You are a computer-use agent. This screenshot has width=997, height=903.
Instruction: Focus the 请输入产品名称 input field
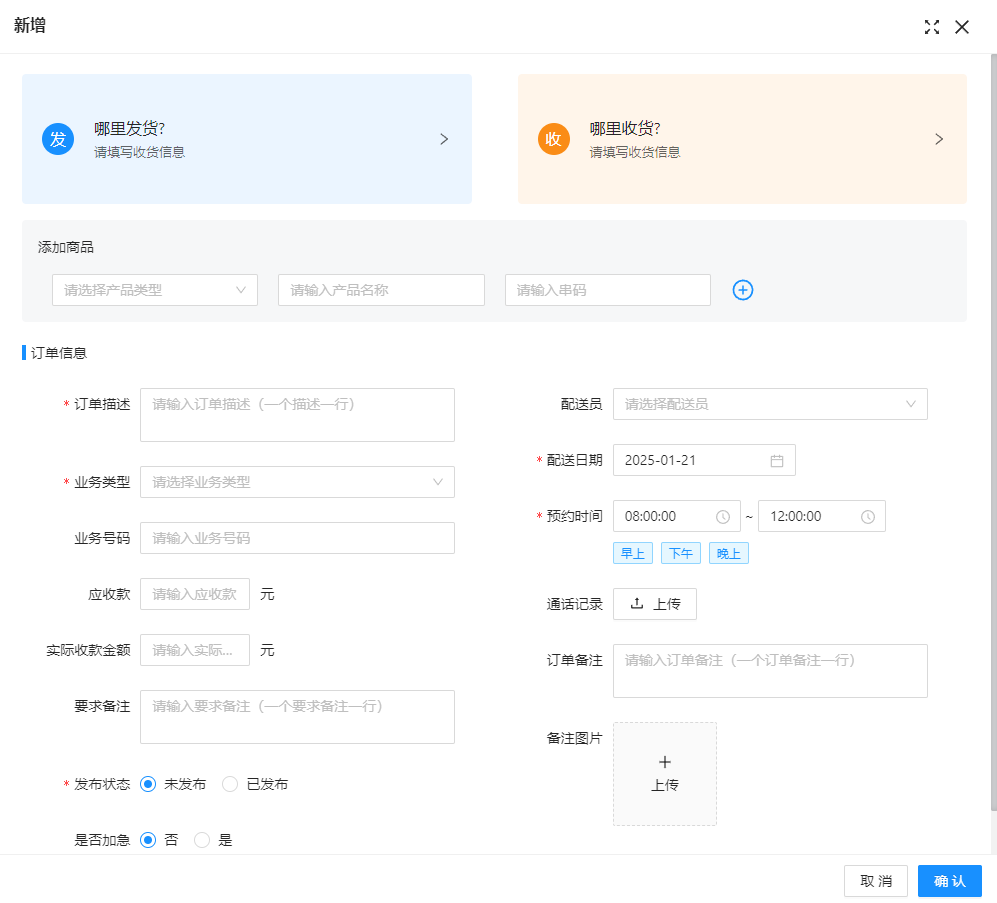point(382,290)
